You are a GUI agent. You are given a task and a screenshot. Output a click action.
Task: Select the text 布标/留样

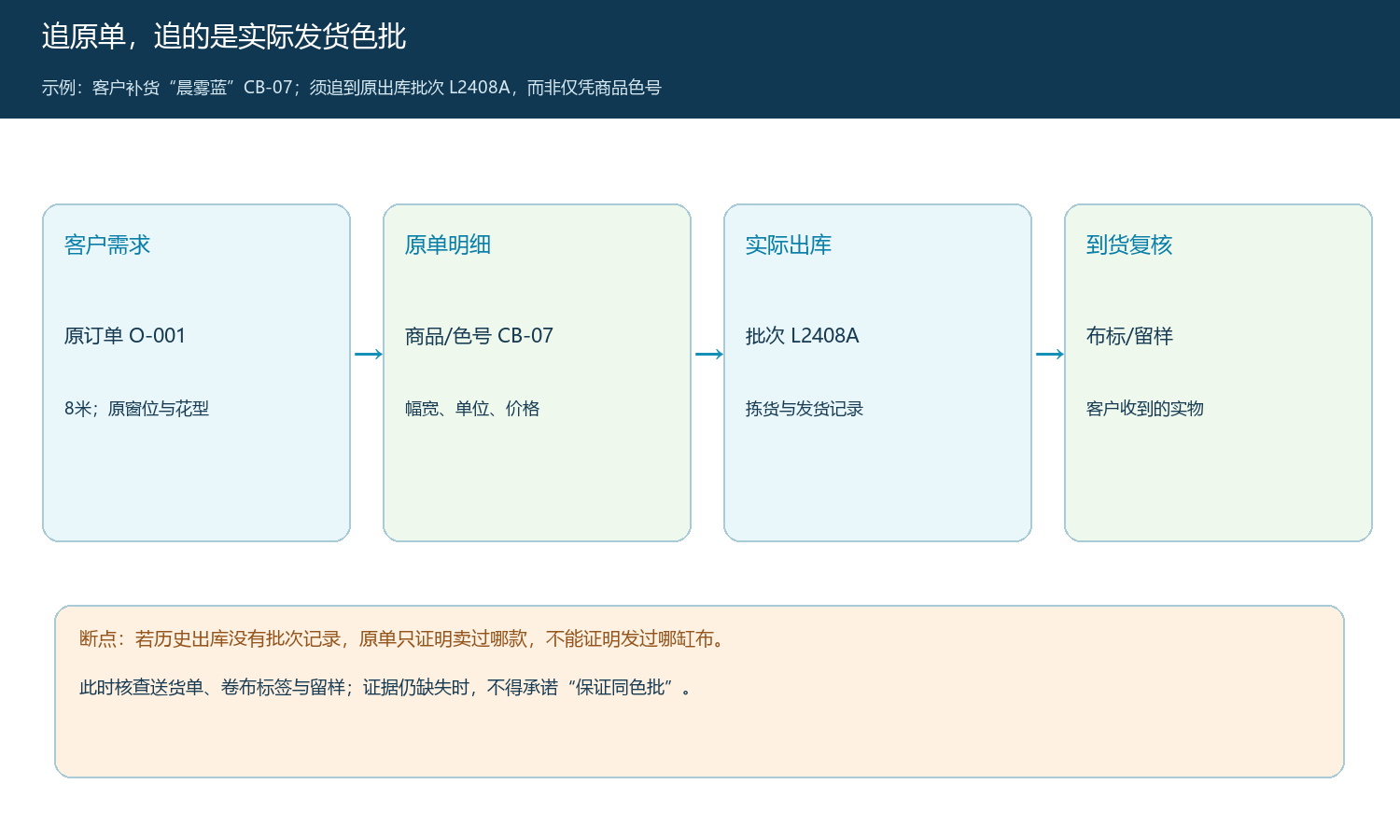(1129, 336)
